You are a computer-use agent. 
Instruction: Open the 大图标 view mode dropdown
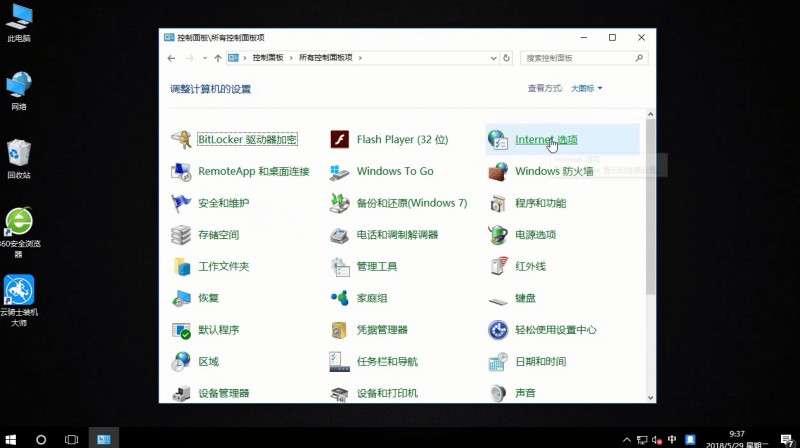point(586,88)
